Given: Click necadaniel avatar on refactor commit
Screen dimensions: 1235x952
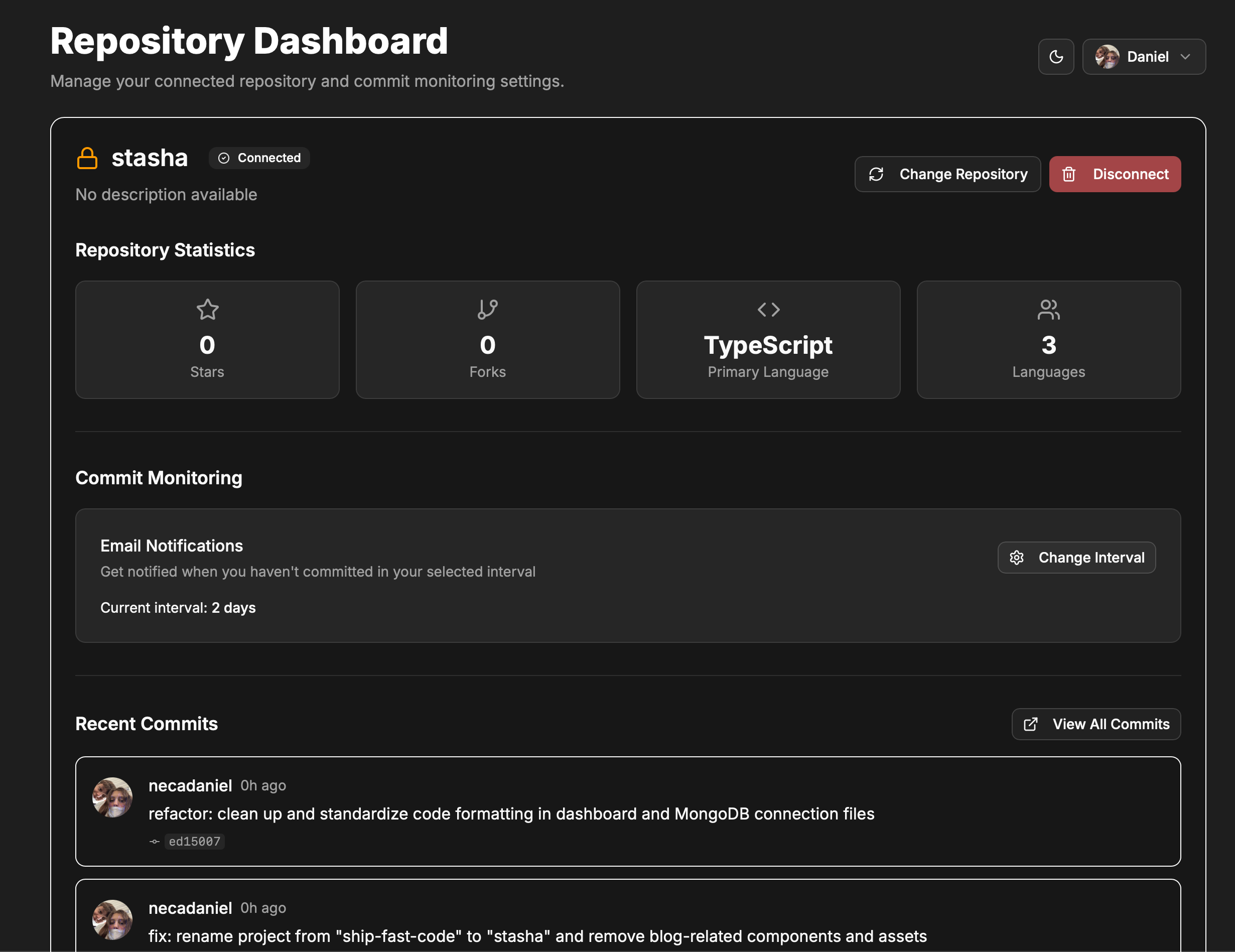Looking at the screenshot, I should click(x=112, y=797).
